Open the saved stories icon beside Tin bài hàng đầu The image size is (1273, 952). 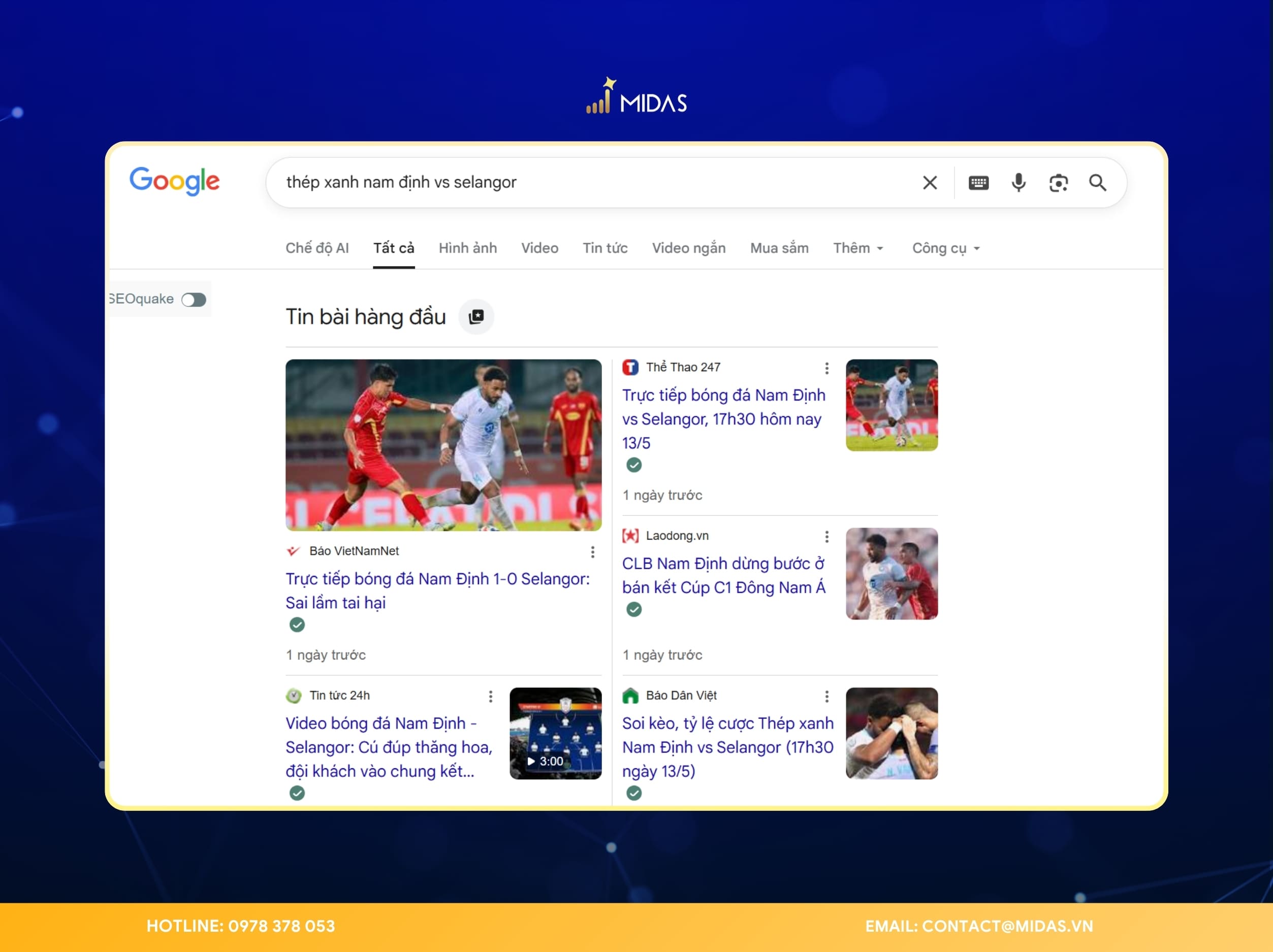476,317
